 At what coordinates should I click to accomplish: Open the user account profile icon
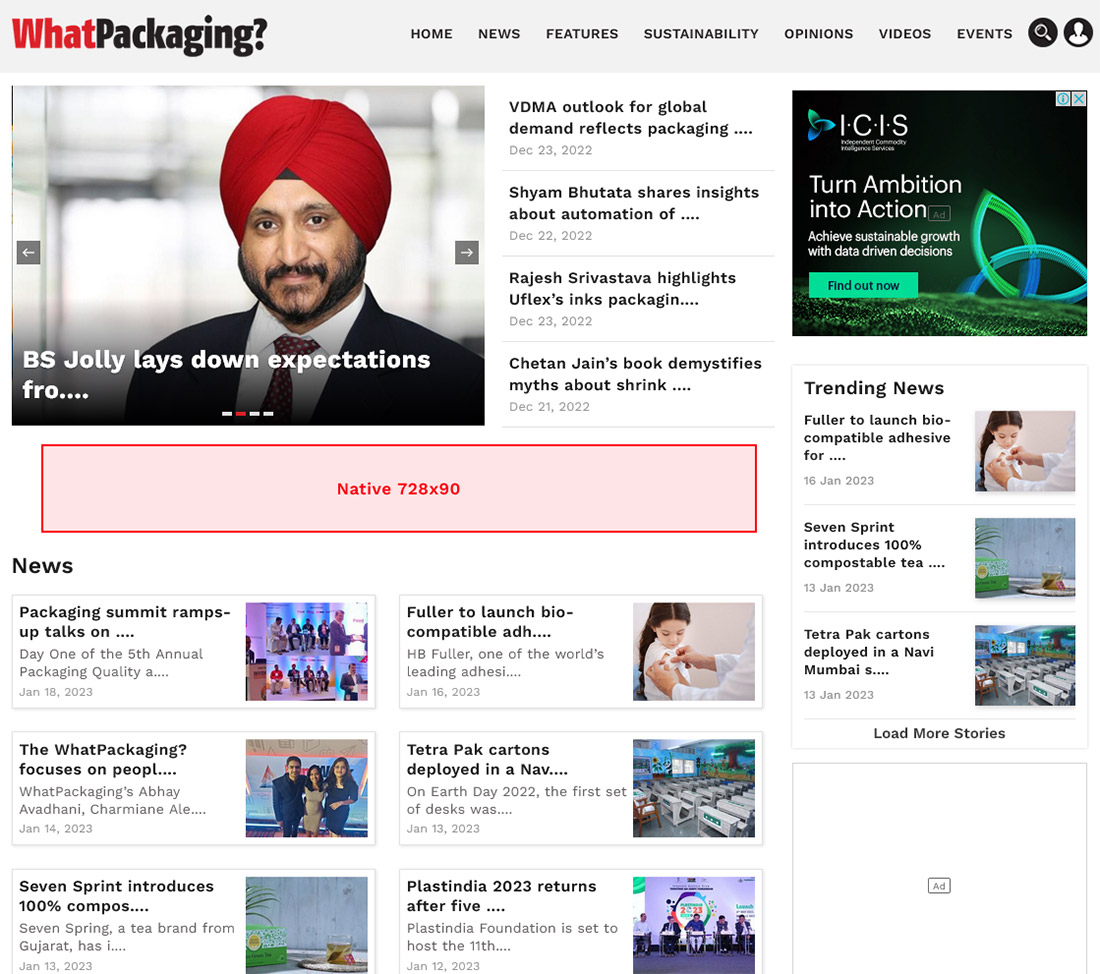1078,32
